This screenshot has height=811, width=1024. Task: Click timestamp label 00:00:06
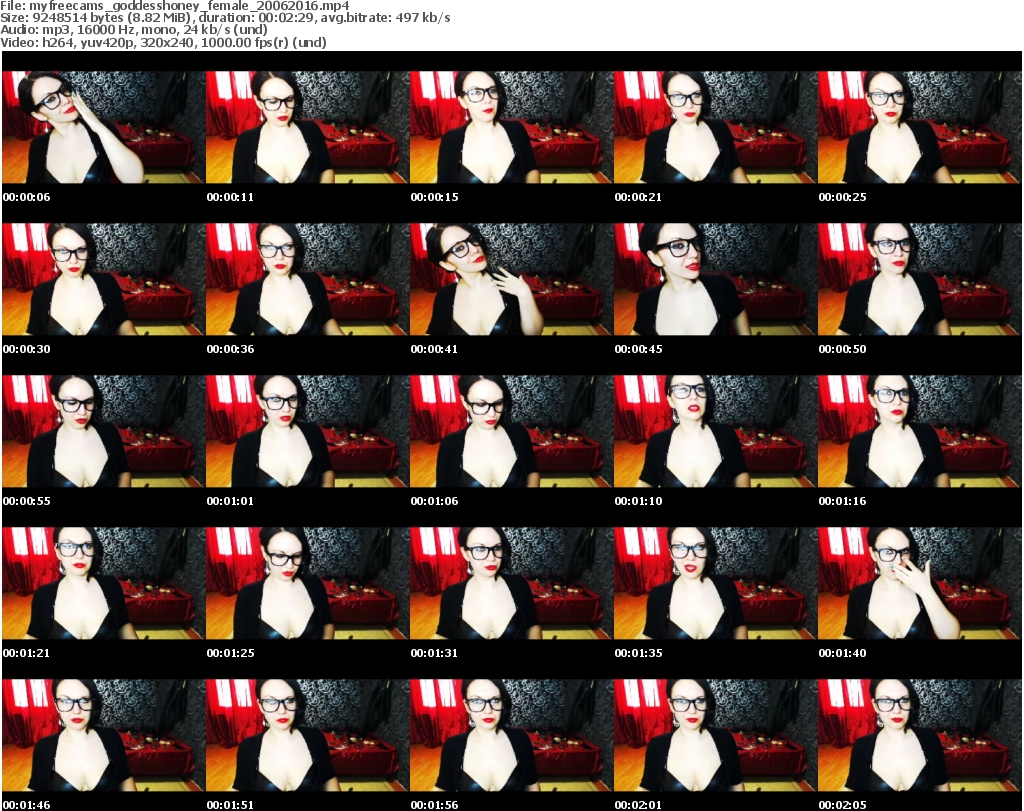(x=26, y=197)
